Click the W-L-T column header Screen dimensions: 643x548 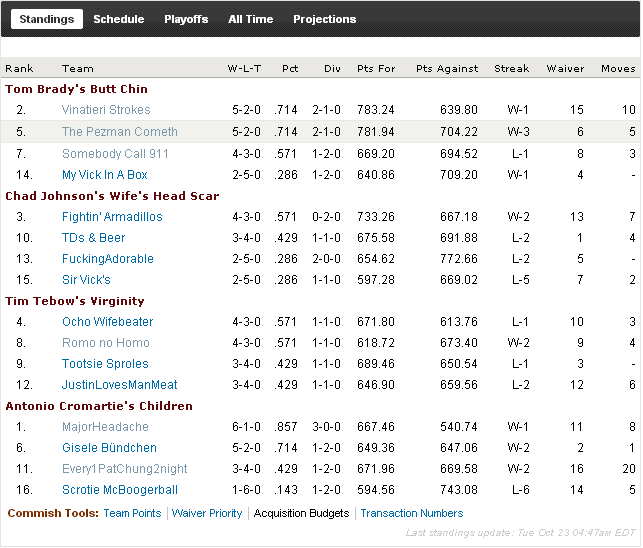[x=244, y=68]
